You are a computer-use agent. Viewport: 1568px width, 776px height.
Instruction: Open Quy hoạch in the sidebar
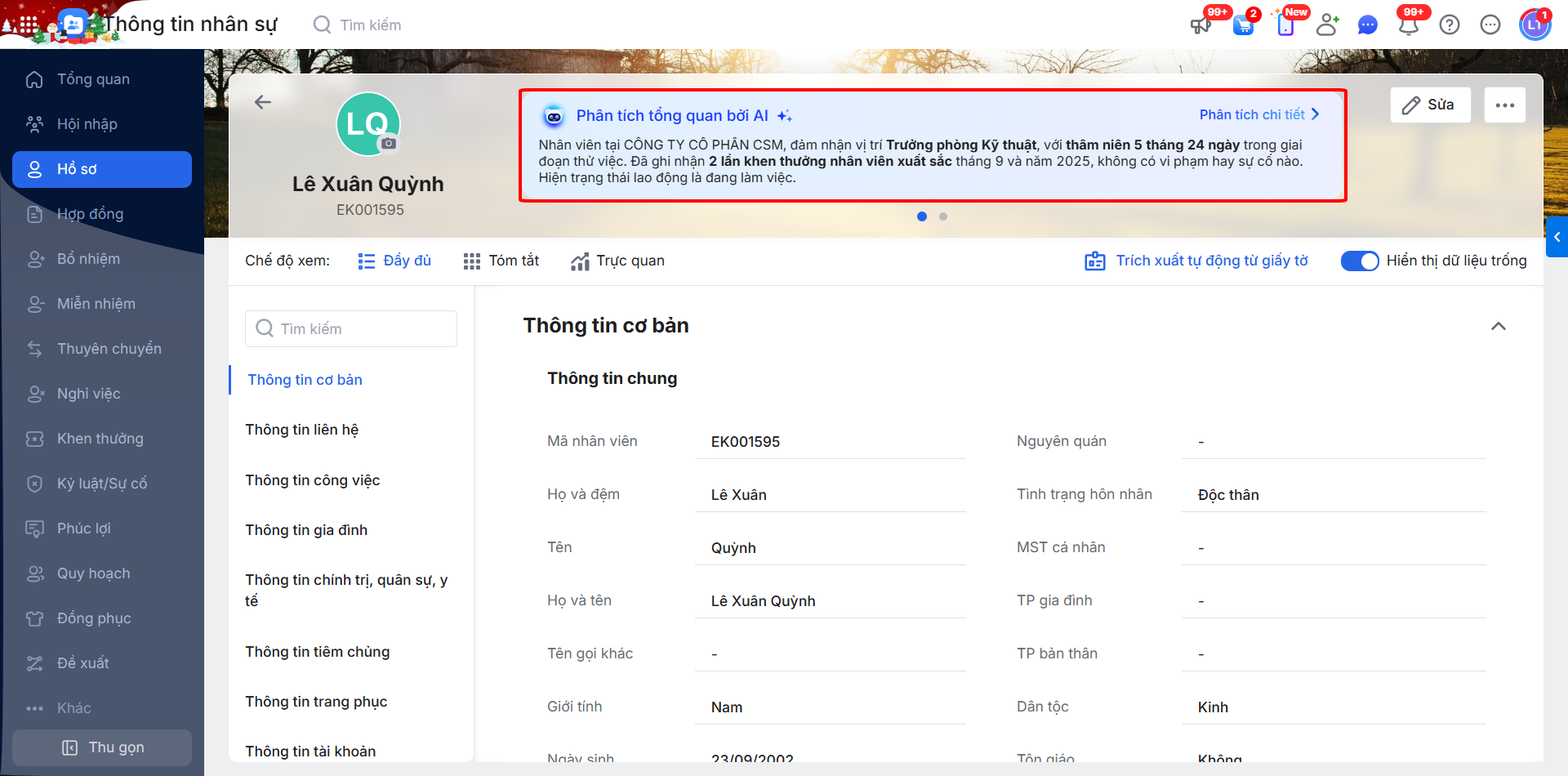[102, 573]
